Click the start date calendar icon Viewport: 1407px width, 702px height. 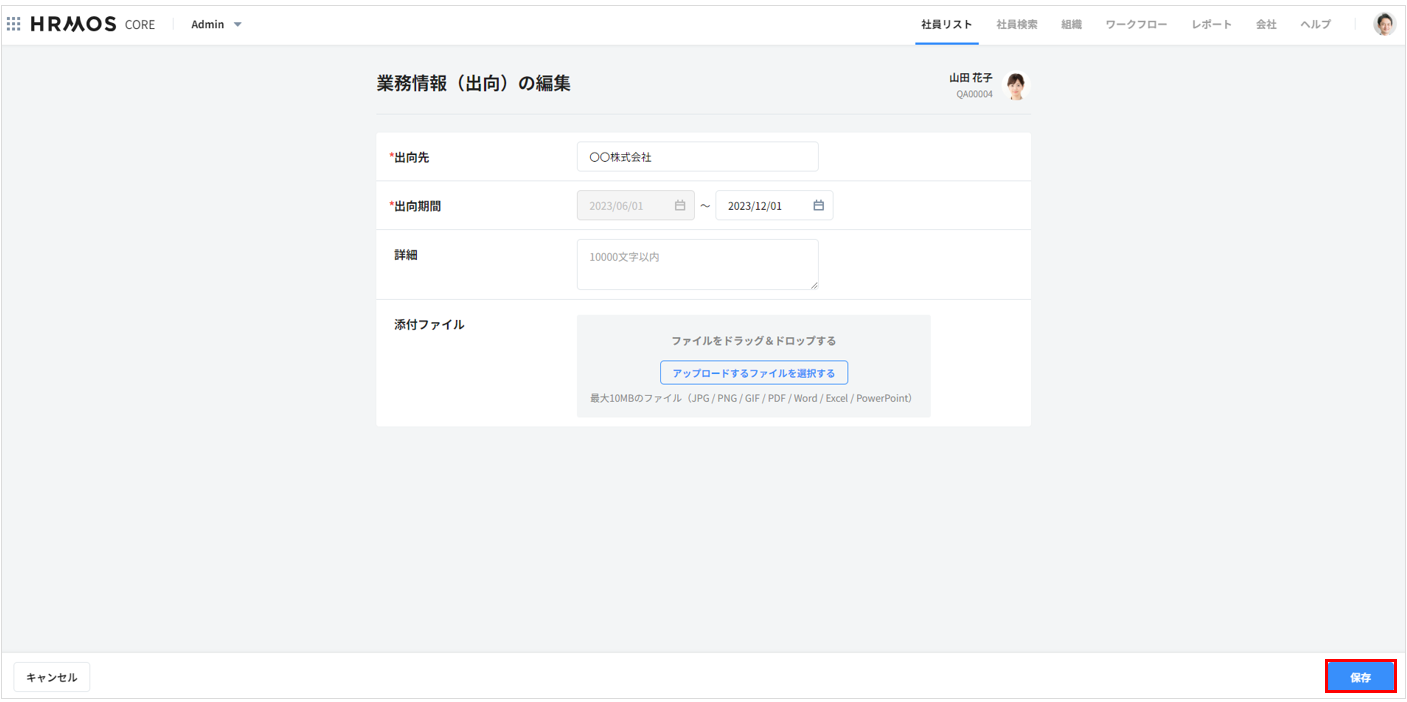(x=680, y=206)
